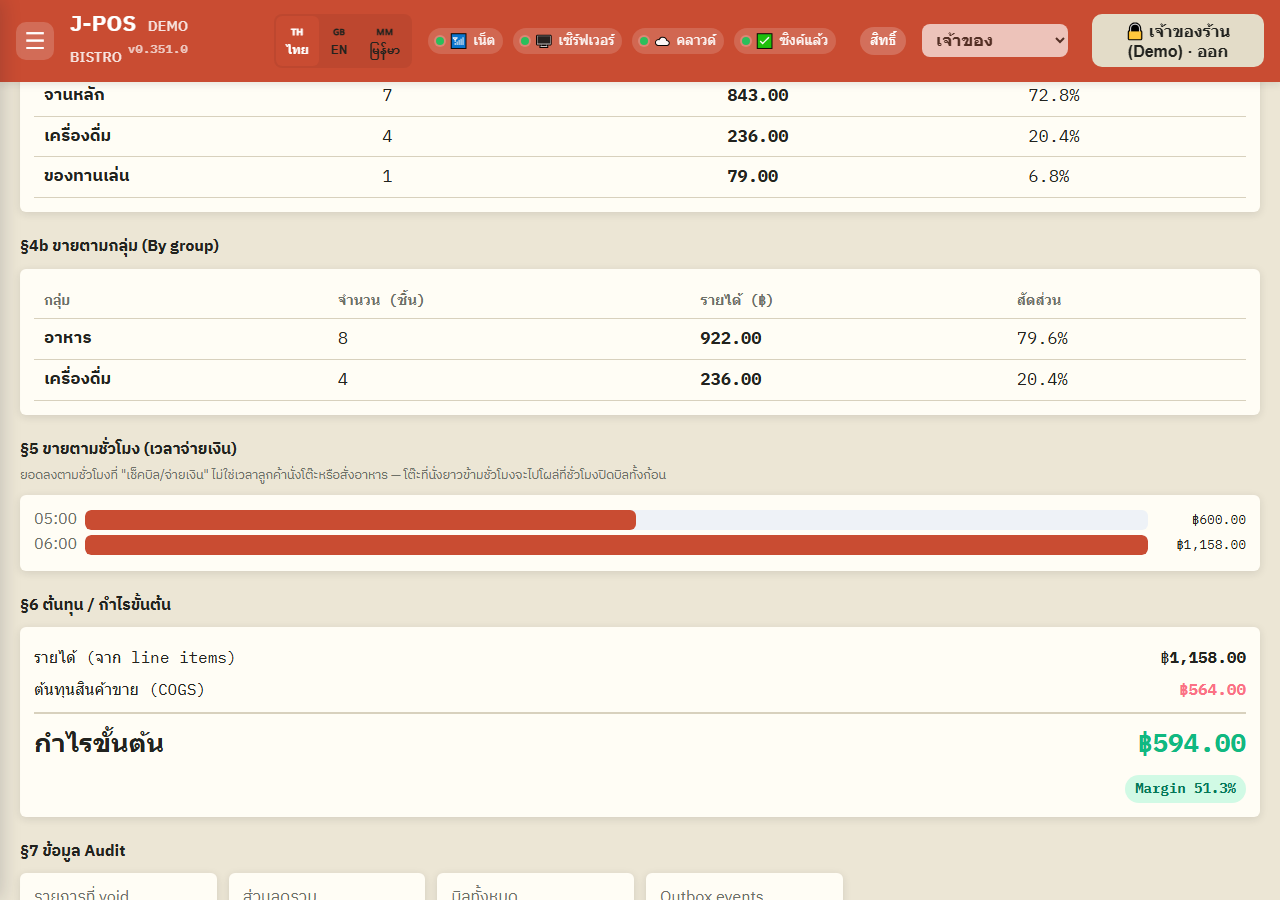Viewport: 1280px width, 900px height.
Task: Click the synced (ซิงค์แล้ว) checkmark indicator
Action: tap(764, 41)
